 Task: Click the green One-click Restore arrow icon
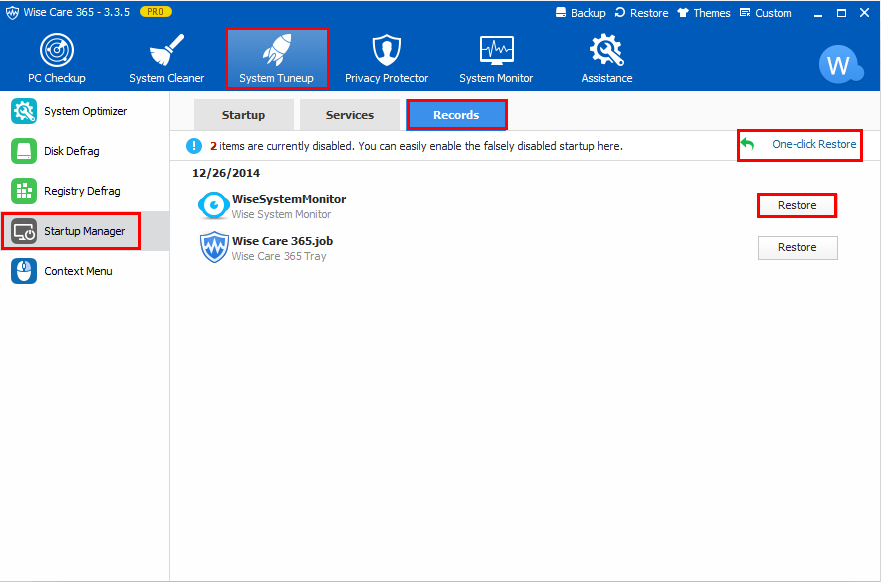point(747,144)
